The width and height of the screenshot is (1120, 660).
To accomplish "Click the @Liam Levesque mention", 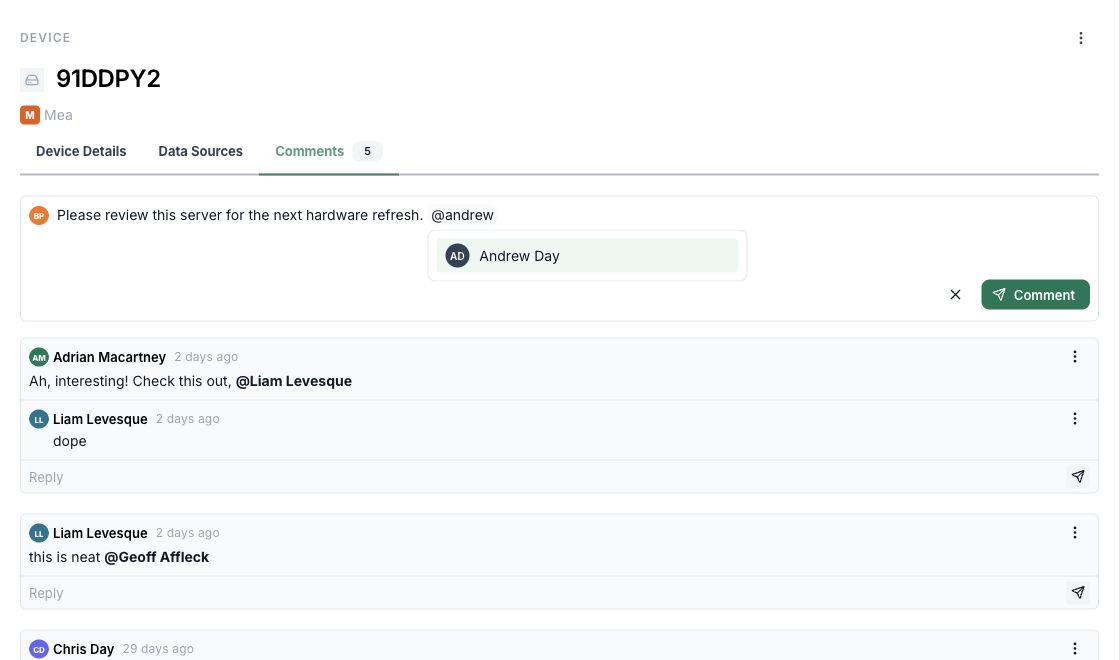I will [x=294, y=381].
